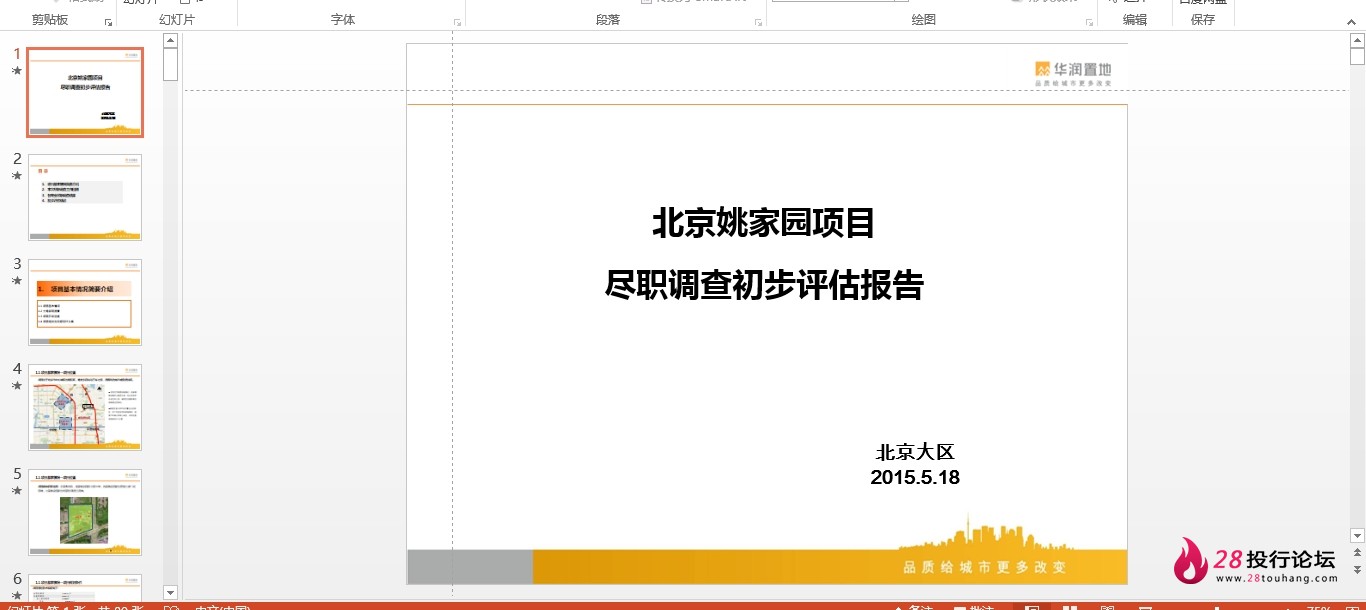Click the 编辑 group label in the ribbon
This screenshot has width=1366, height=610.
tap(1135, 20)
